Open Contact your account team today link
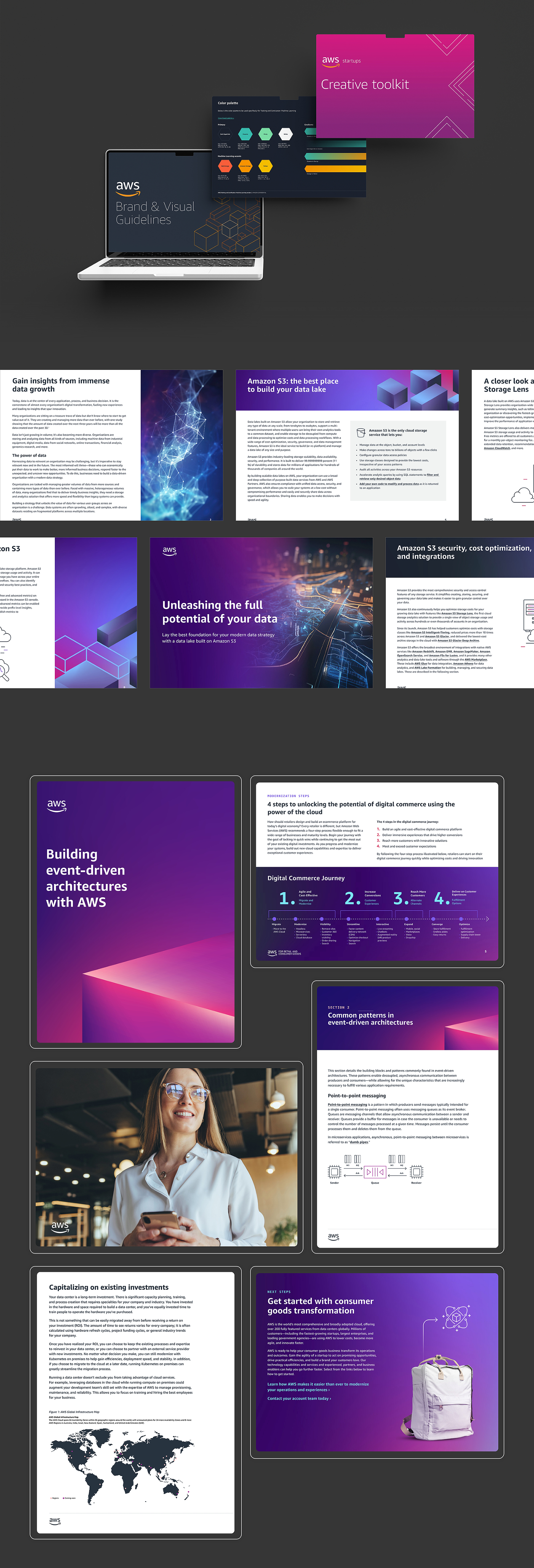The image size is (534, 1568). [299, 1398]
